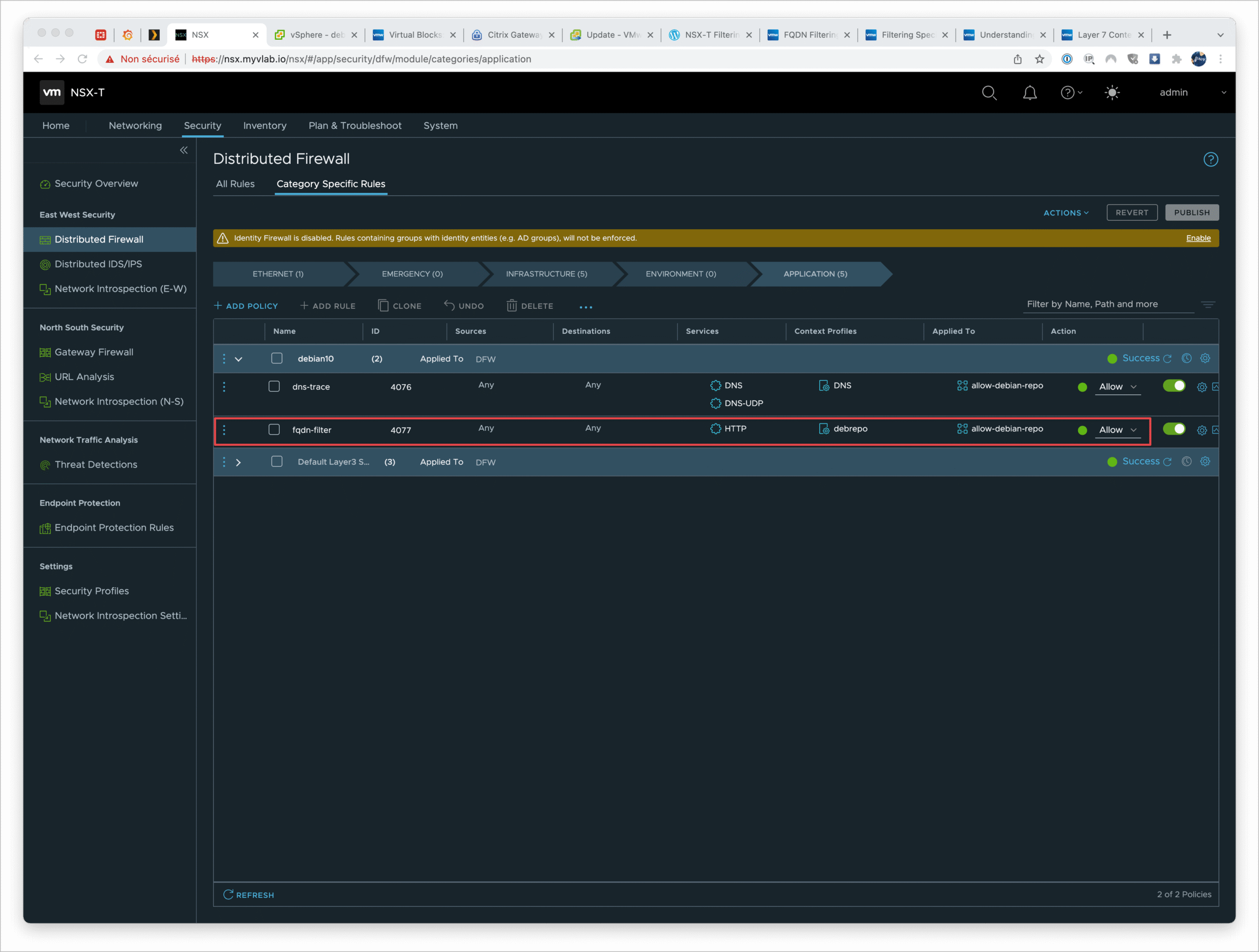Click the search magnifier icon

[989, 93]
